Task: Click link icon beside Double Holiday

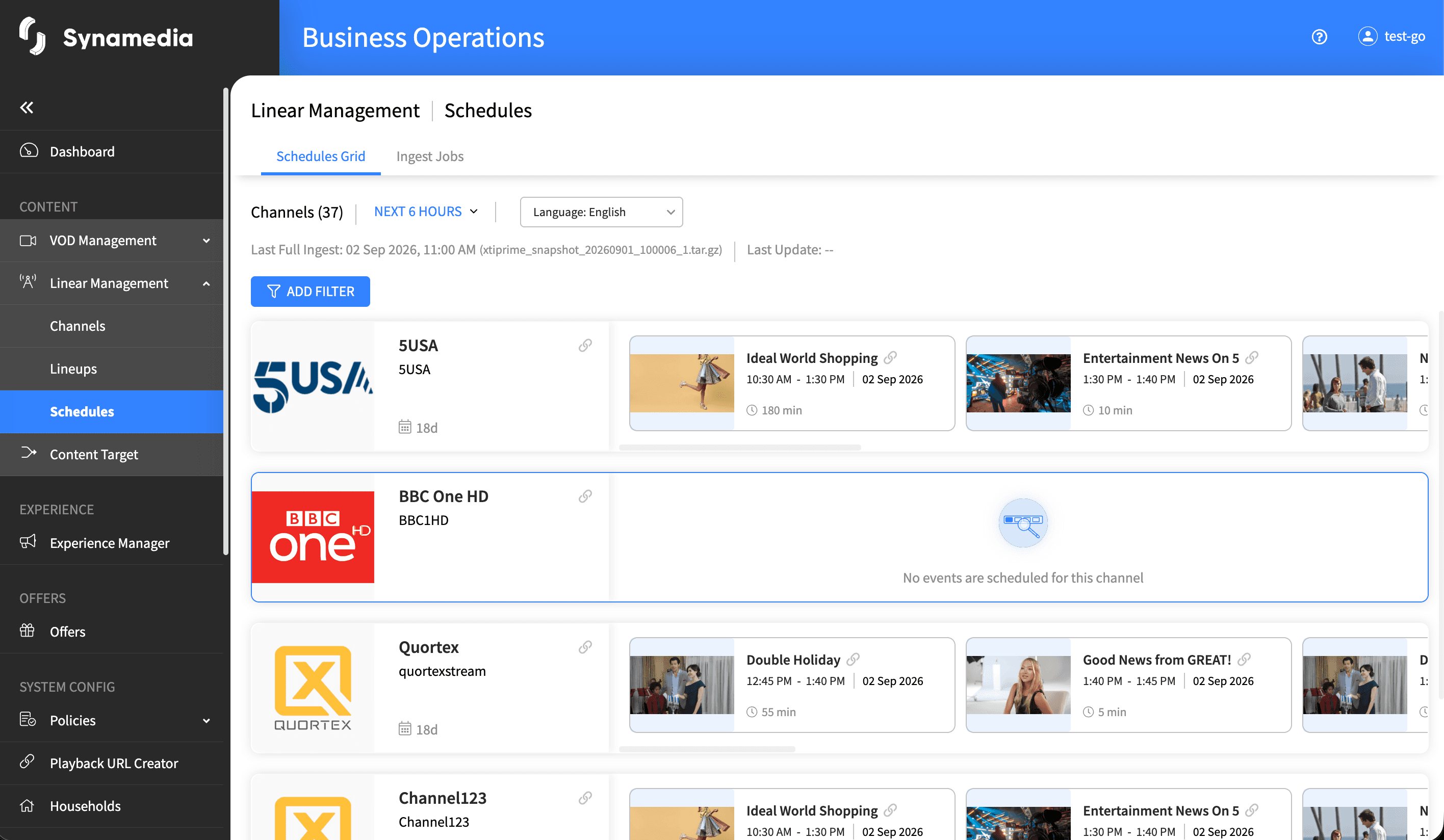Action: [x=853, y=659]
